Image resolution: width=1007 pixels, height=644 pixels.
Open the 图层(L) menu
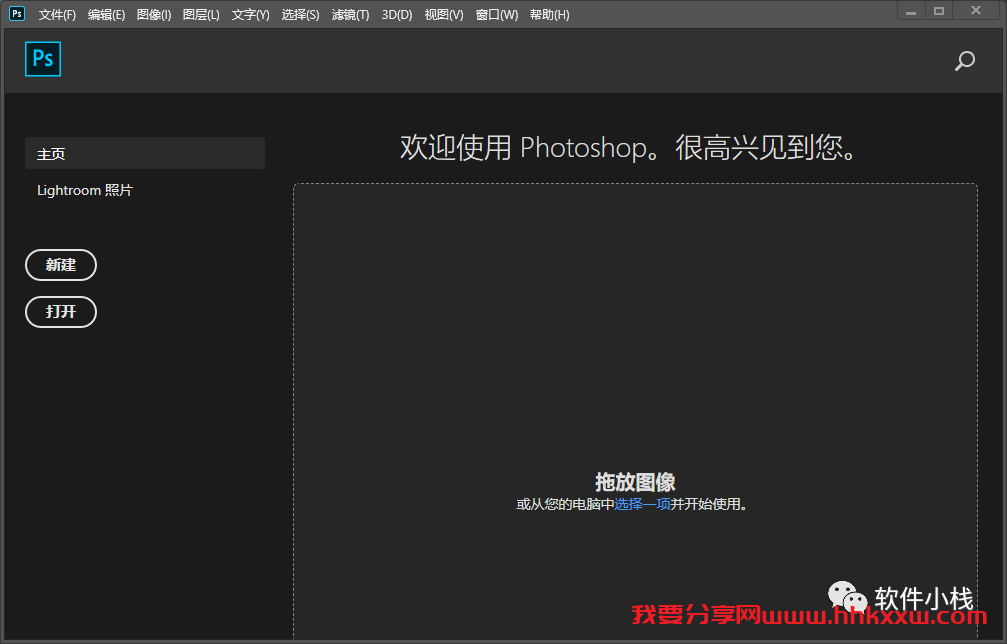[x=201, y=15]
